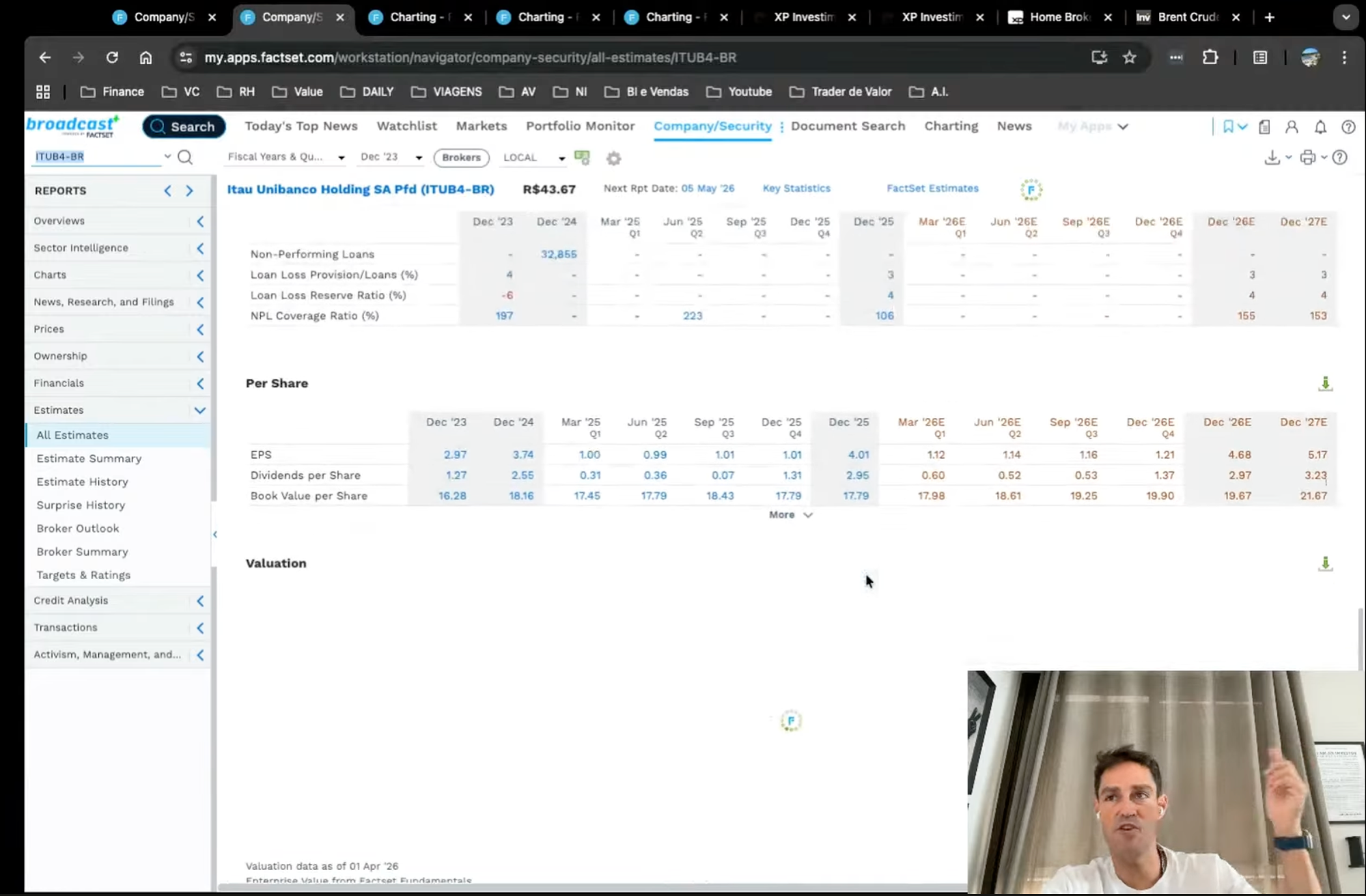Click the ITUB4-BR ticker input field
This screenshot has width=1366, height=896.
click(97, 157)
